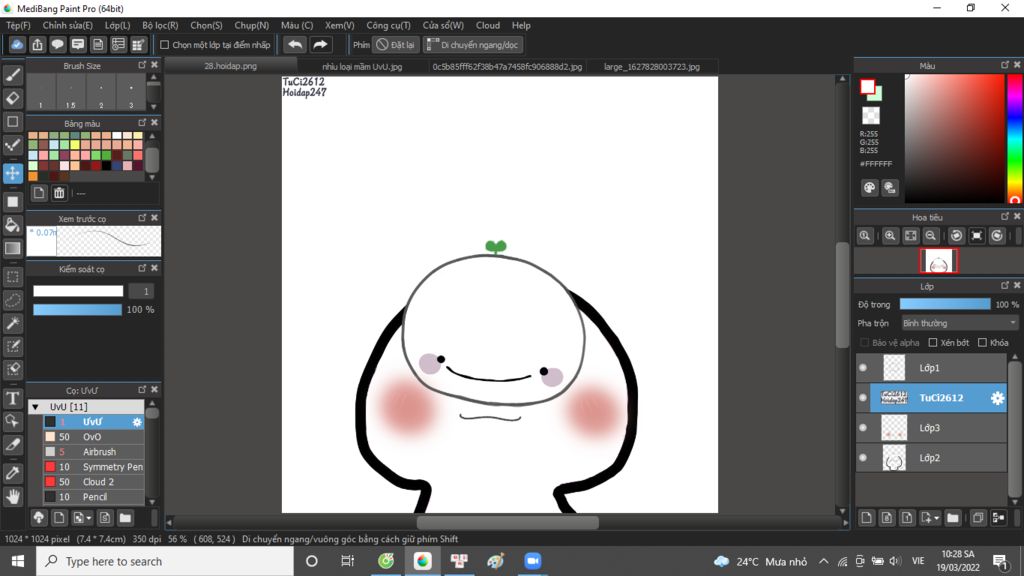The image size is (1024, 576).
Task: Toggle the 'Xén bớt' clipping checkbox
Action: pos(933,342)
